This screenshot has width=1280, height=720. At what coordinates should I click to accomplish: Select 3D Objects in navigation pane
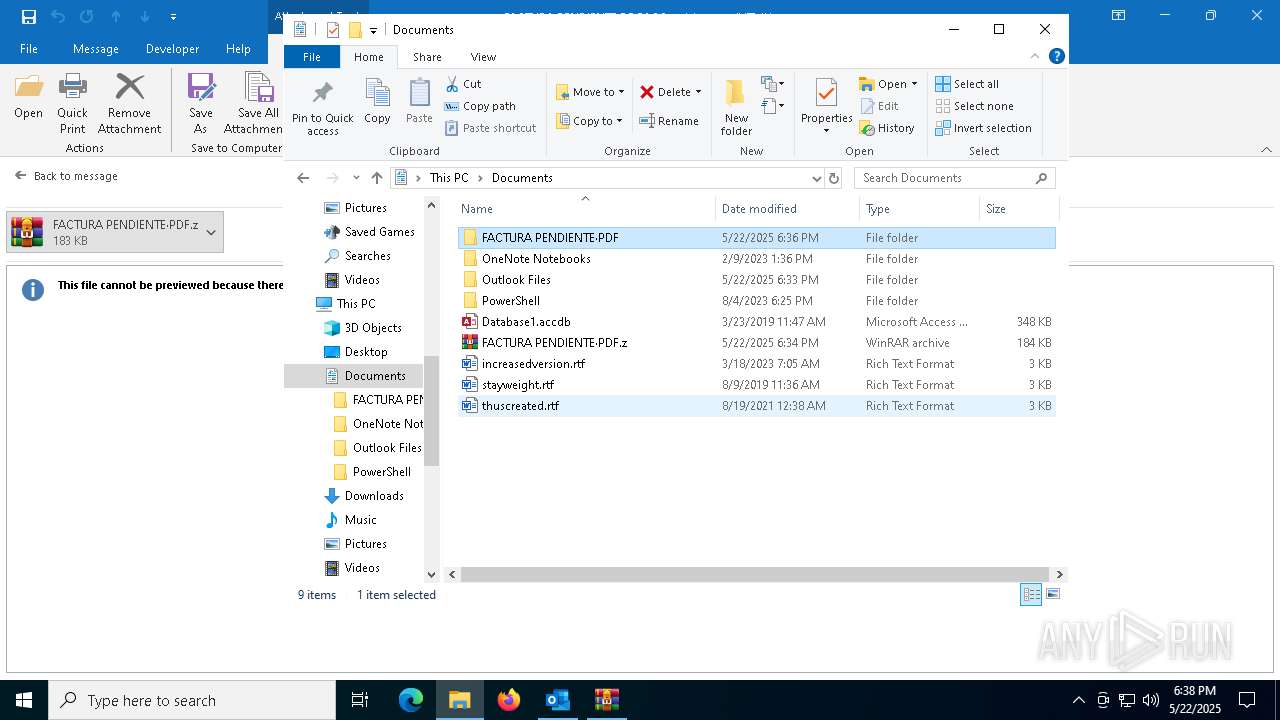point(373,328)
